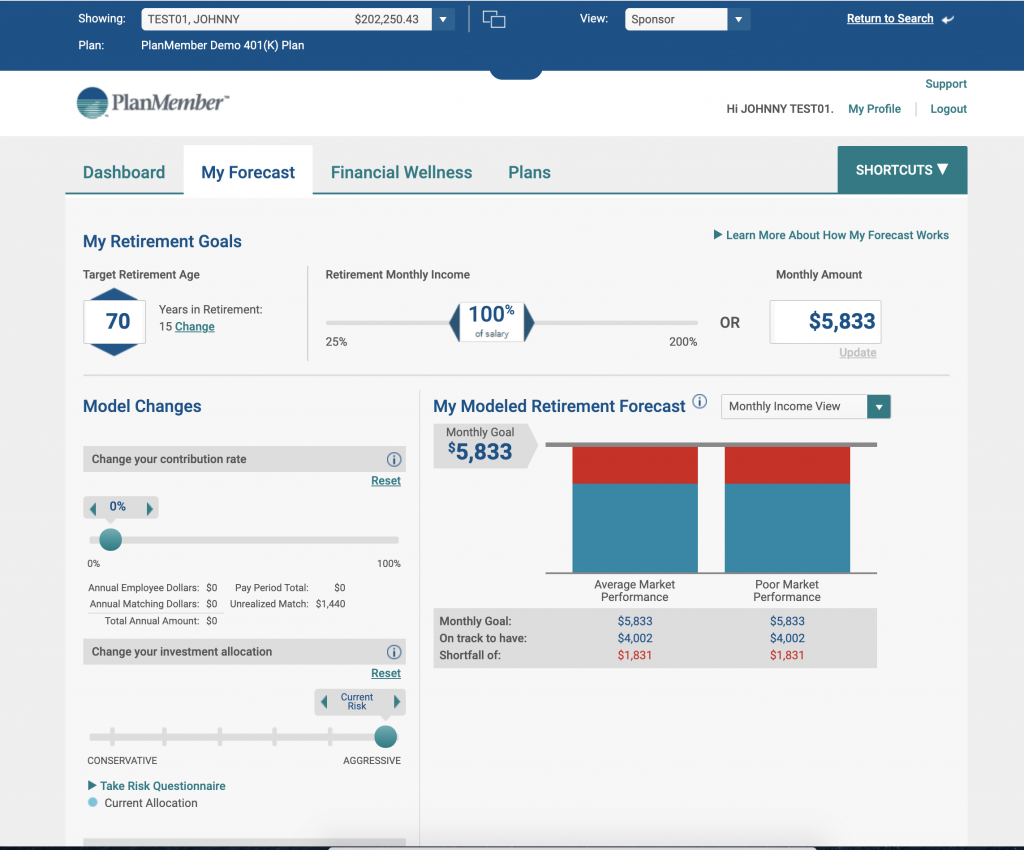Switch to the Financial Wellness tab
Screen dimensions: 1024x850
pos(400,172)
